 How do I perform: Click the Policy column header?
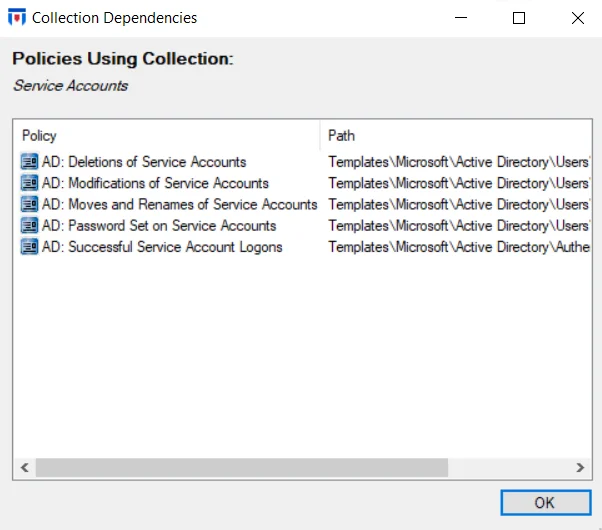[166, 136]
